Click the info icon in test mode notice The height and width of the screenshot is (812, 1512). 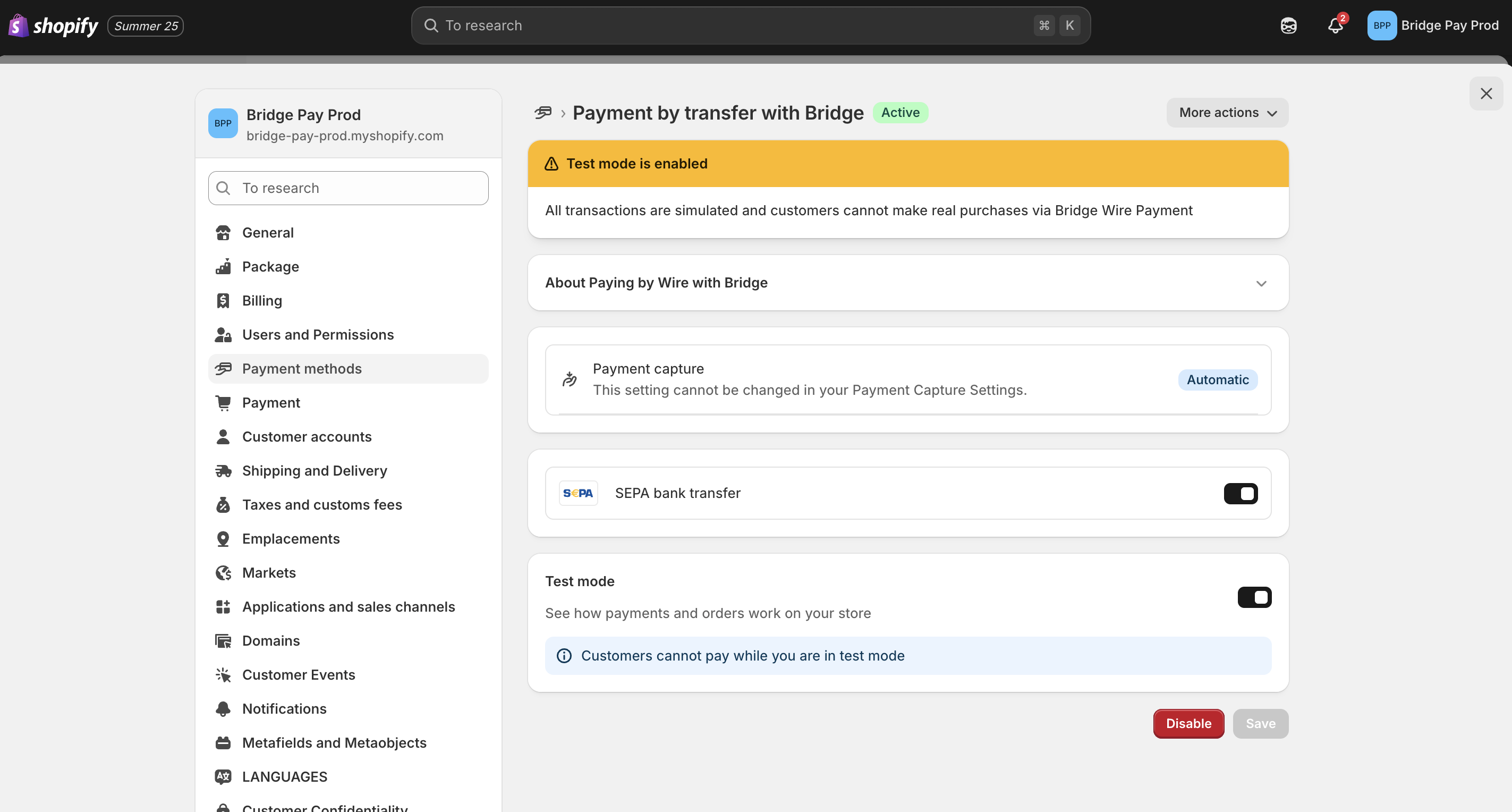click(x=564, y=656)
